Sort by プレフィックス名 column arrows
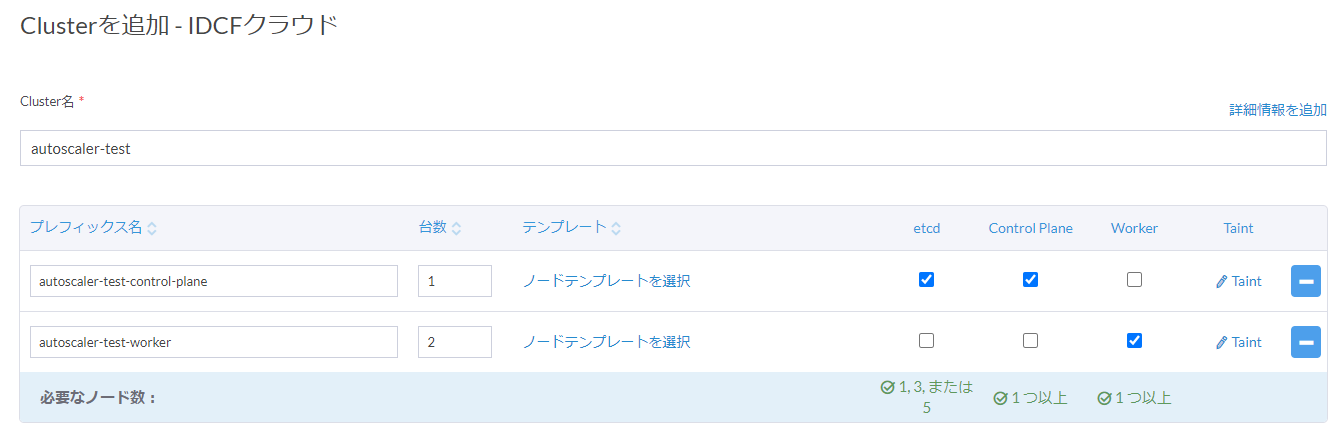 pos(152,228)
